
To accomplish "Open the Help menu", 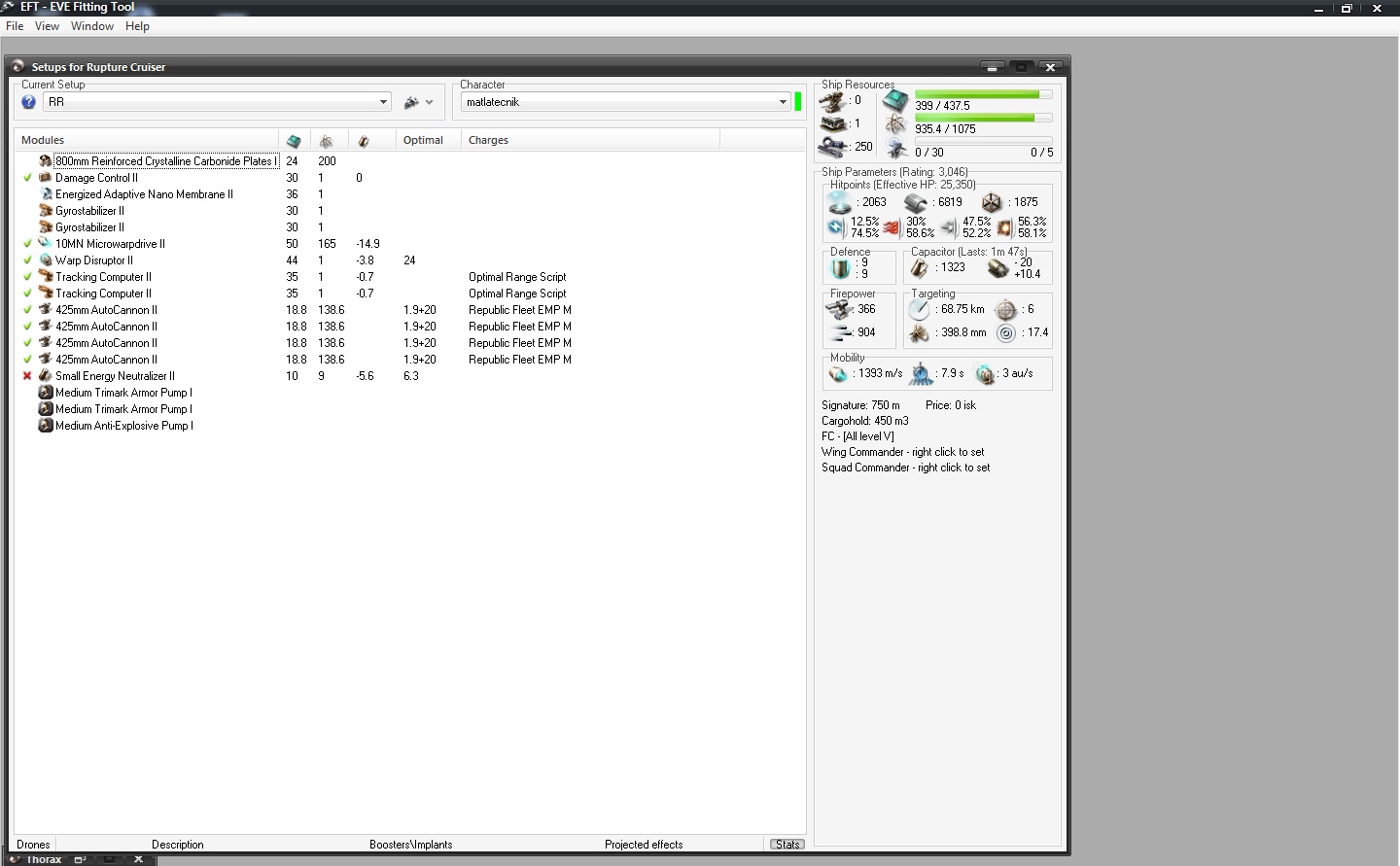I will click(137, 26).
